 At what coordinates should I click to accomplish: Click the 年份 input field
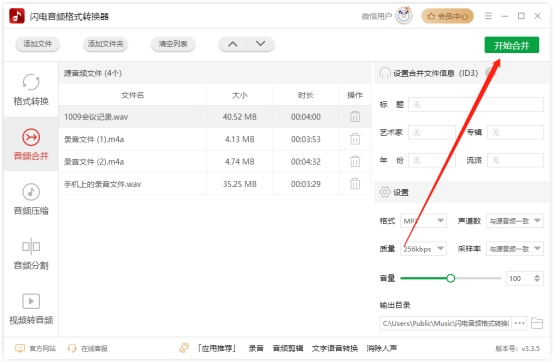tap(432, 160)
